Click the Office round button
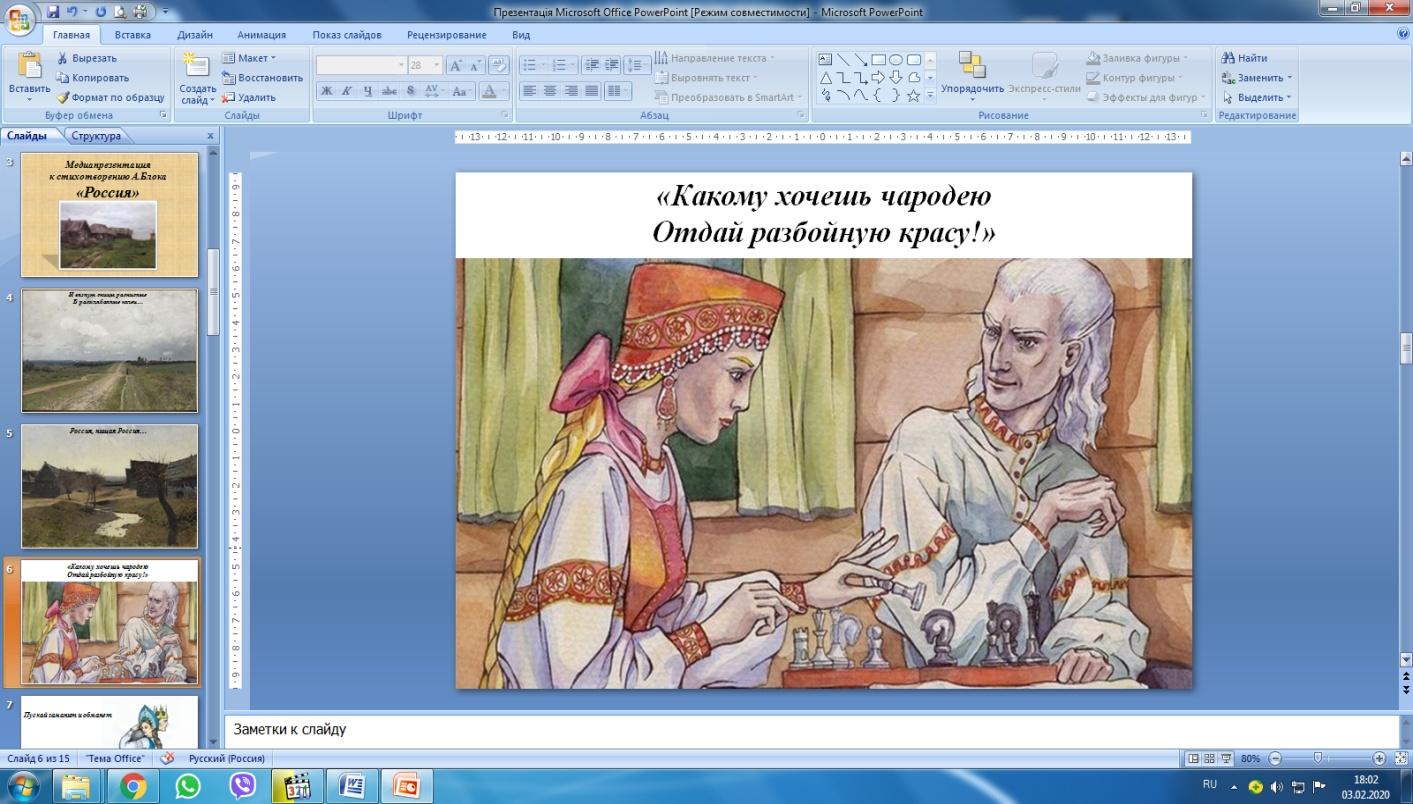The width and height of the screenshot is (1413, 804). 20,21
